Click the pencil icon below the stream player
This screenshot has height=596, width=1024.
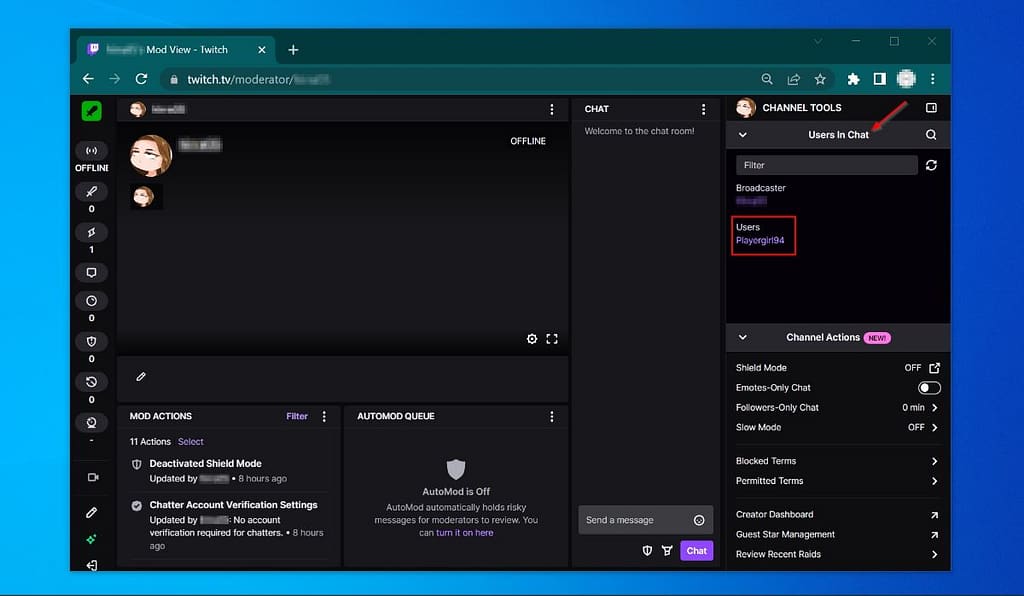141,377
